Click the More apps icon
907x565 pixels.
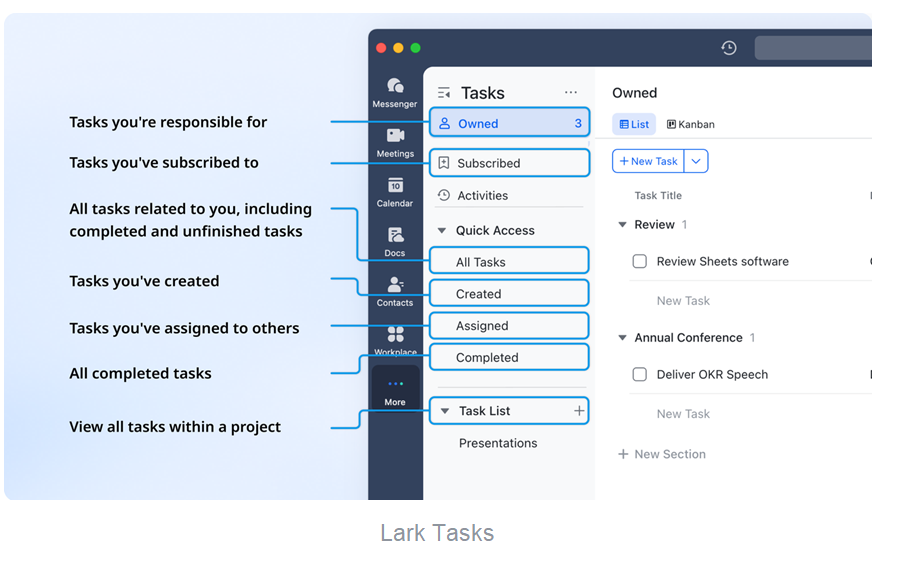coord(395,390)
